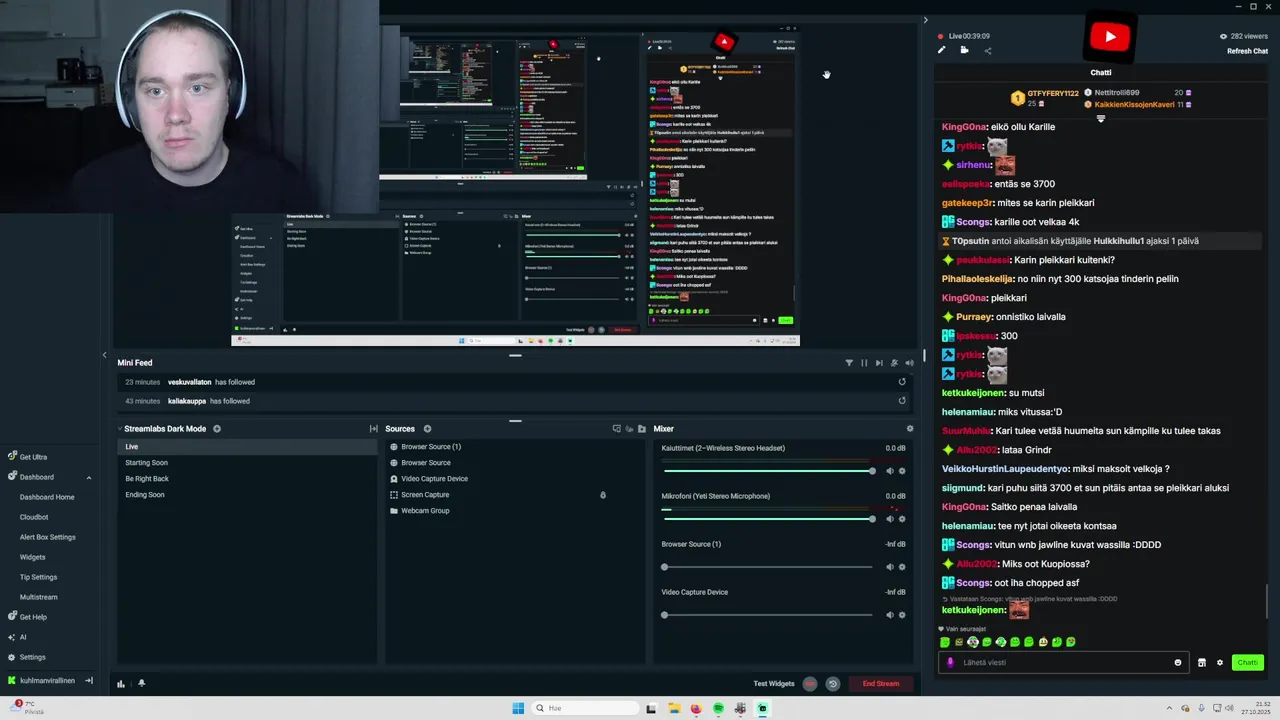Image resolution: width=1280 pixels, height=720 pixels.
Task: Open the Windows Start menu
Action: click(x=518, y=708)
